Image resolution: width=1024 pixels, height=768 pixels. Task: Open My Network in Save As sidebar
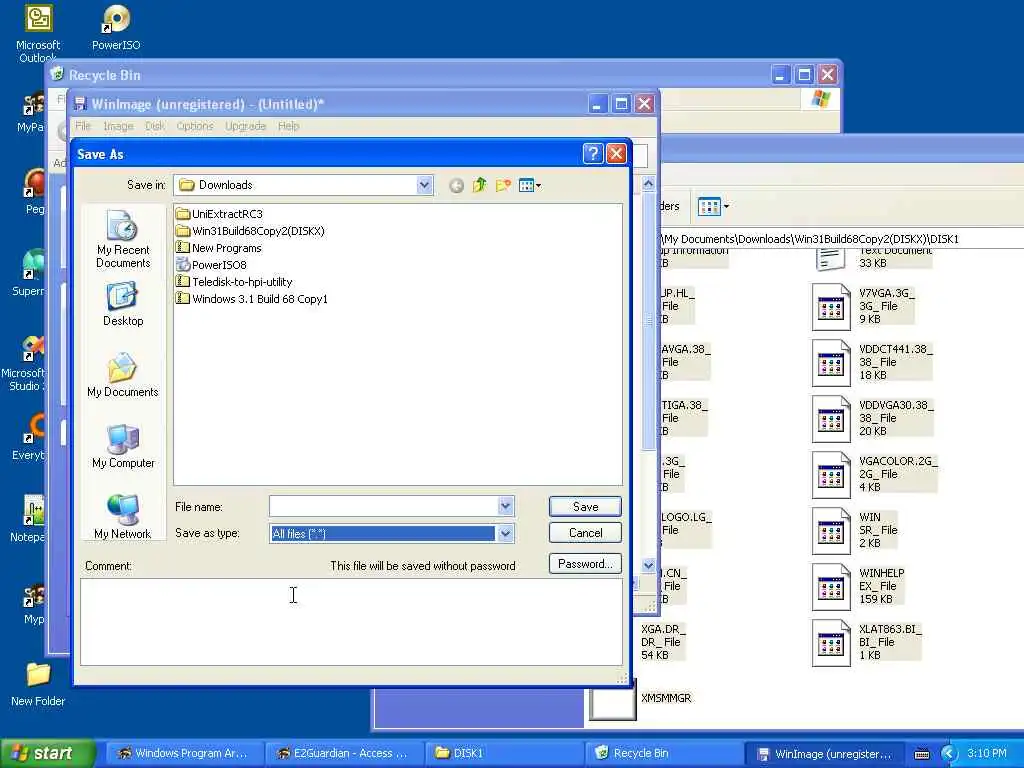[123, 517]
